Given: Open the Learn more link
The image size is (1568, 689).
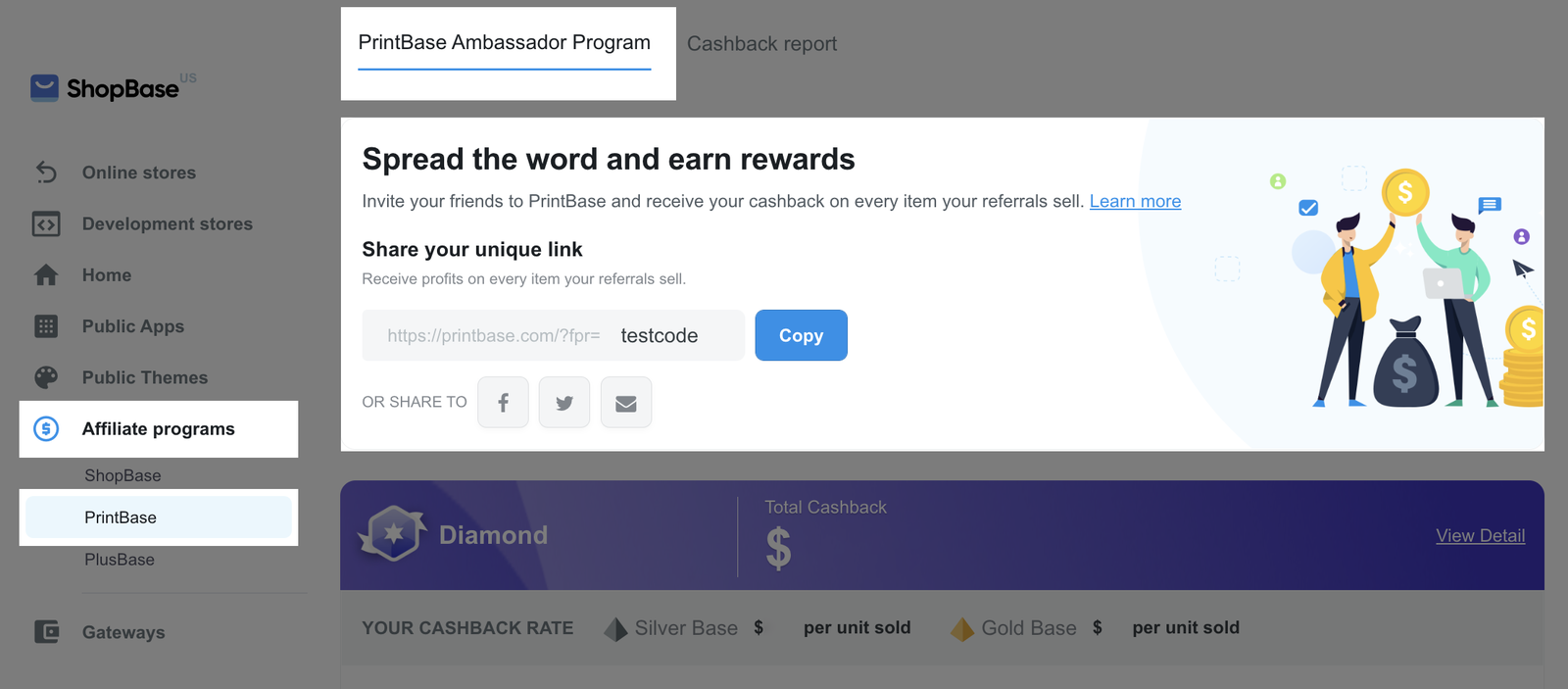Looking at the screenshot, I should click(1135, 201).
